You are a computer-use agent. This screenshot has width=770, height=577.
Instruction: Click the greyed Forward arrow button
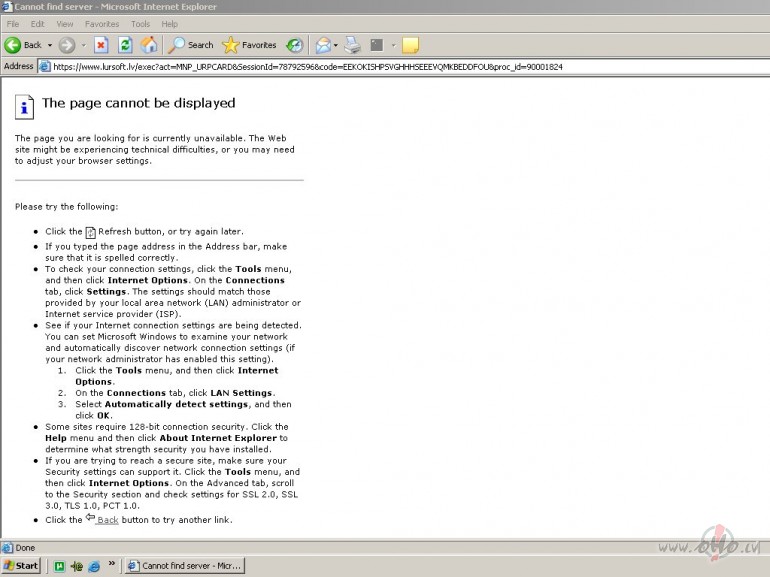pos(67,45)
